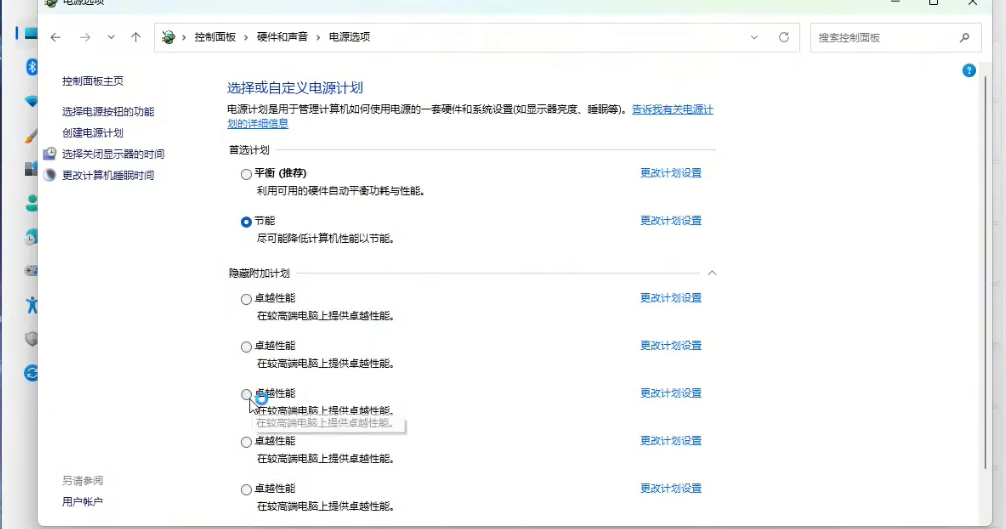Click the search magnifier icon
The height and width of the screenshot is (529, 1006).
coord(964,37)
